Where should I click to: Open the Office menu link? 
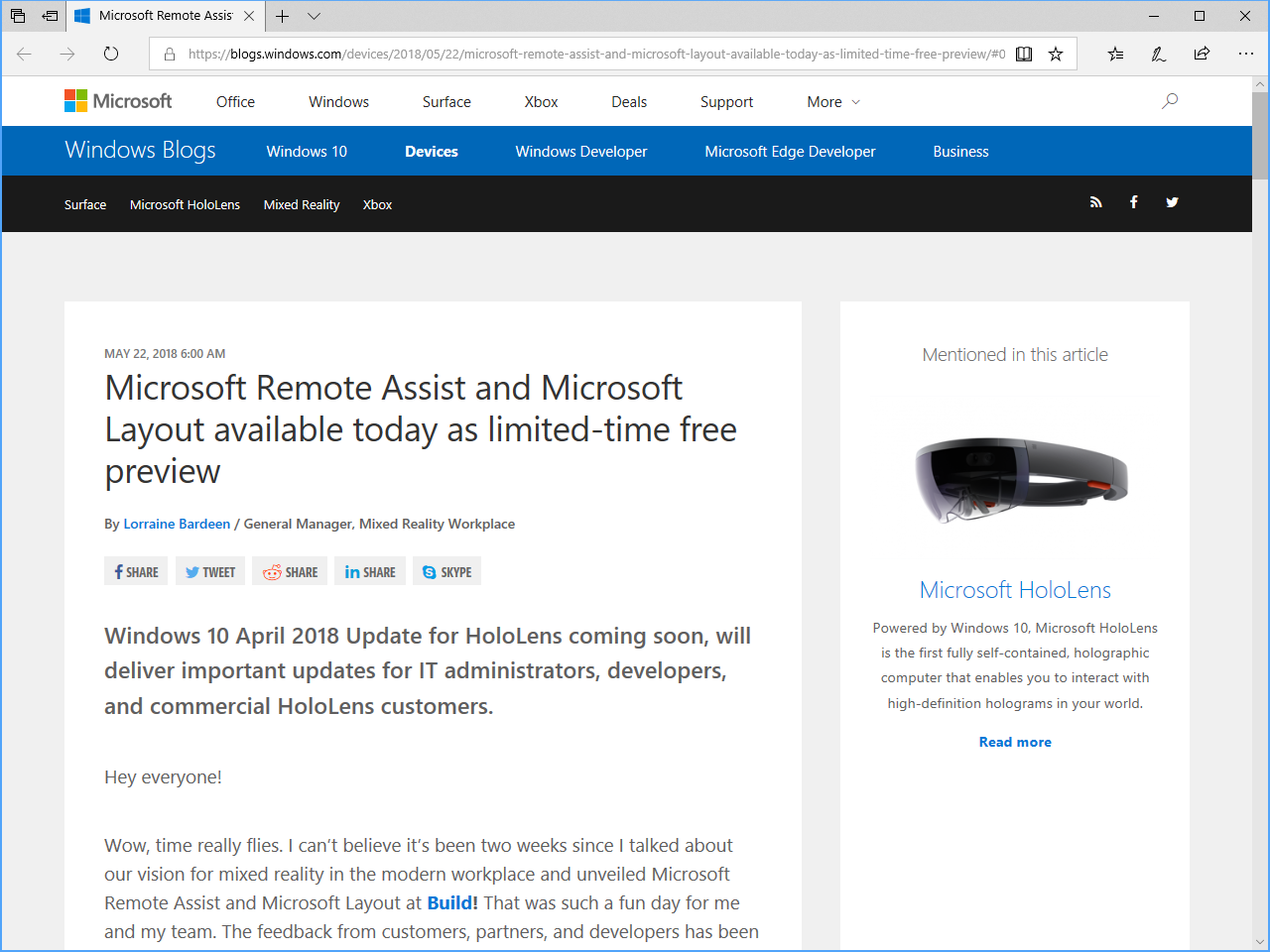pos(235,102)
